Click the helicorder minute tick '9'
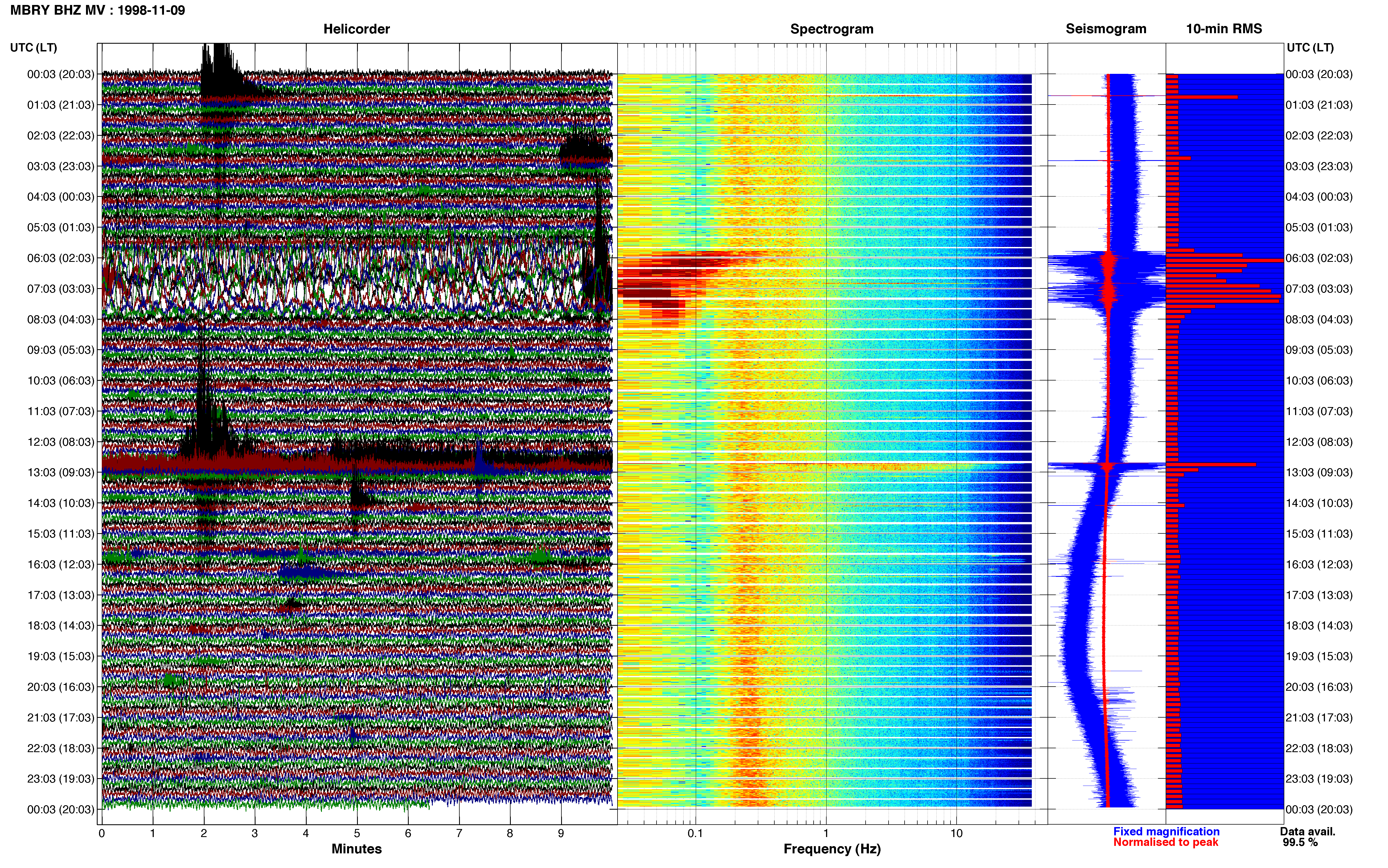 coord(561,833)
